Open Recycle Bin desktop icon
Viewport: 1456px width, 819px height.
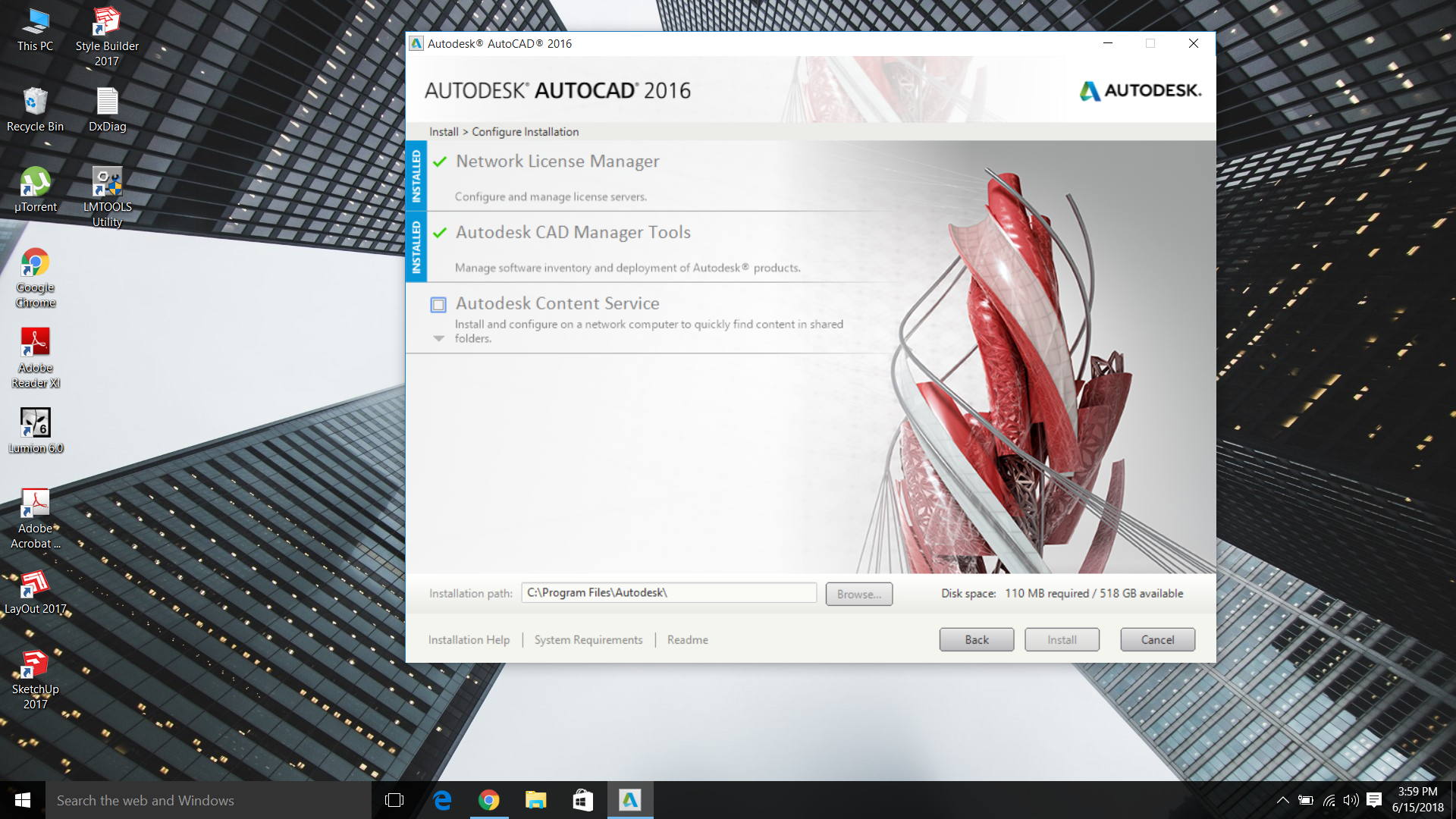point(35,110)
